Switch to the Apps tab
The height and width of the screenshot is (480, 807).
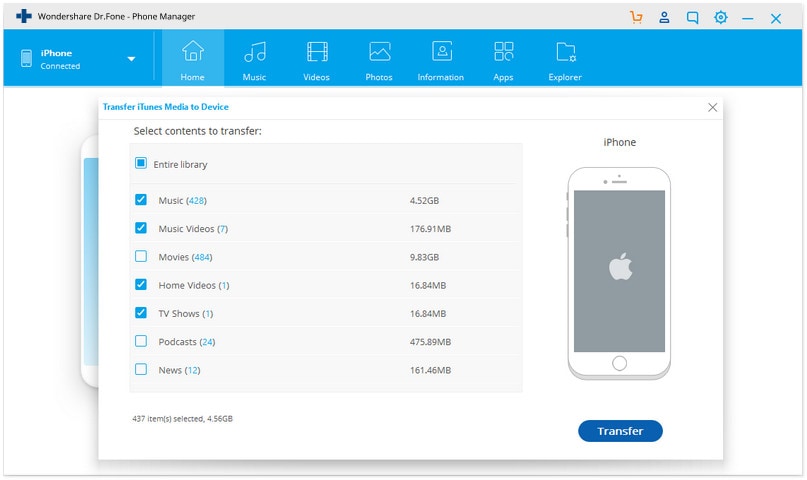click(503, 60)
